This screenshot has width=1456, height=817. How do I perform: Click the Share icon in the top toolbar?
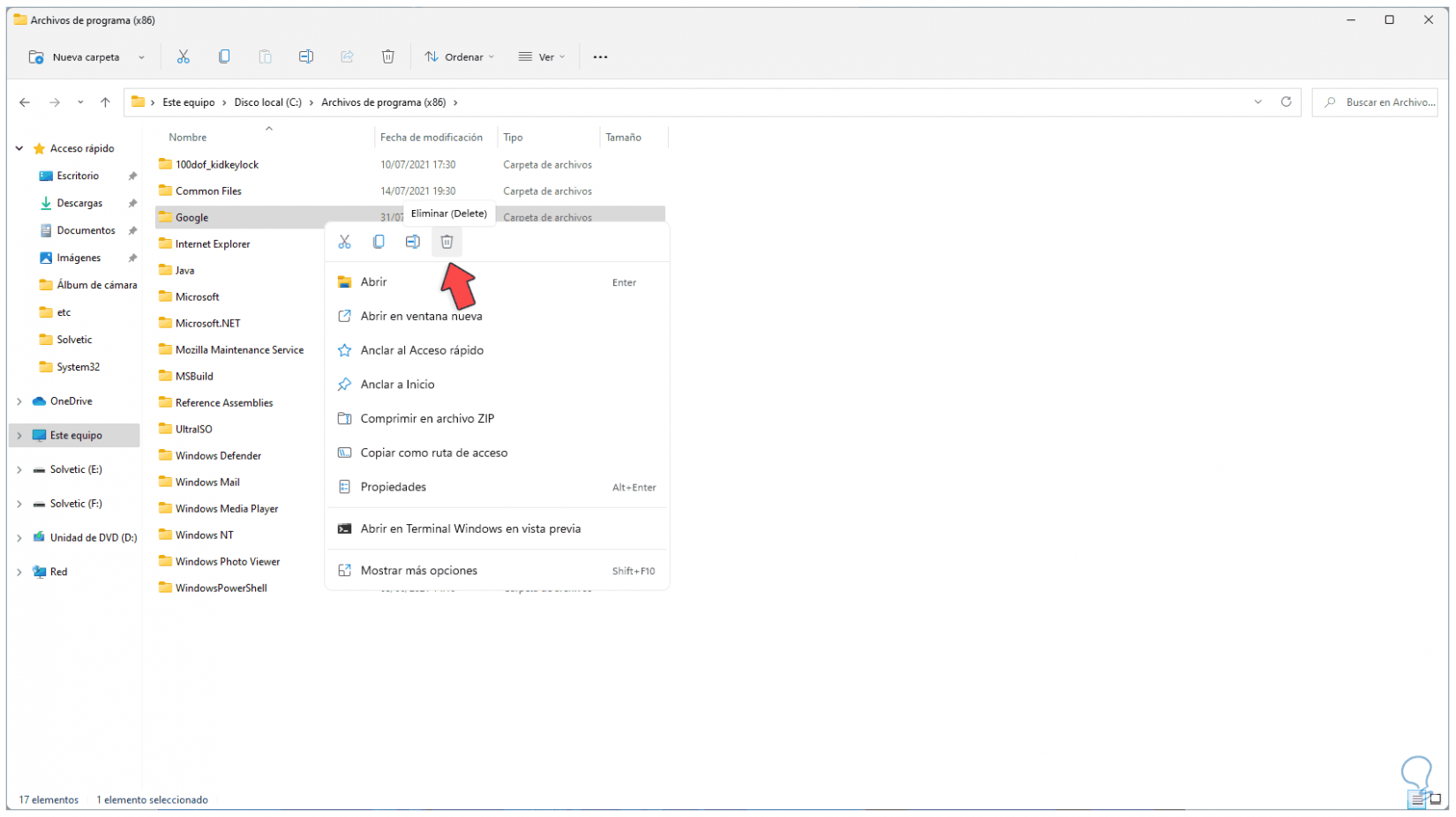[x=347, y=56]
